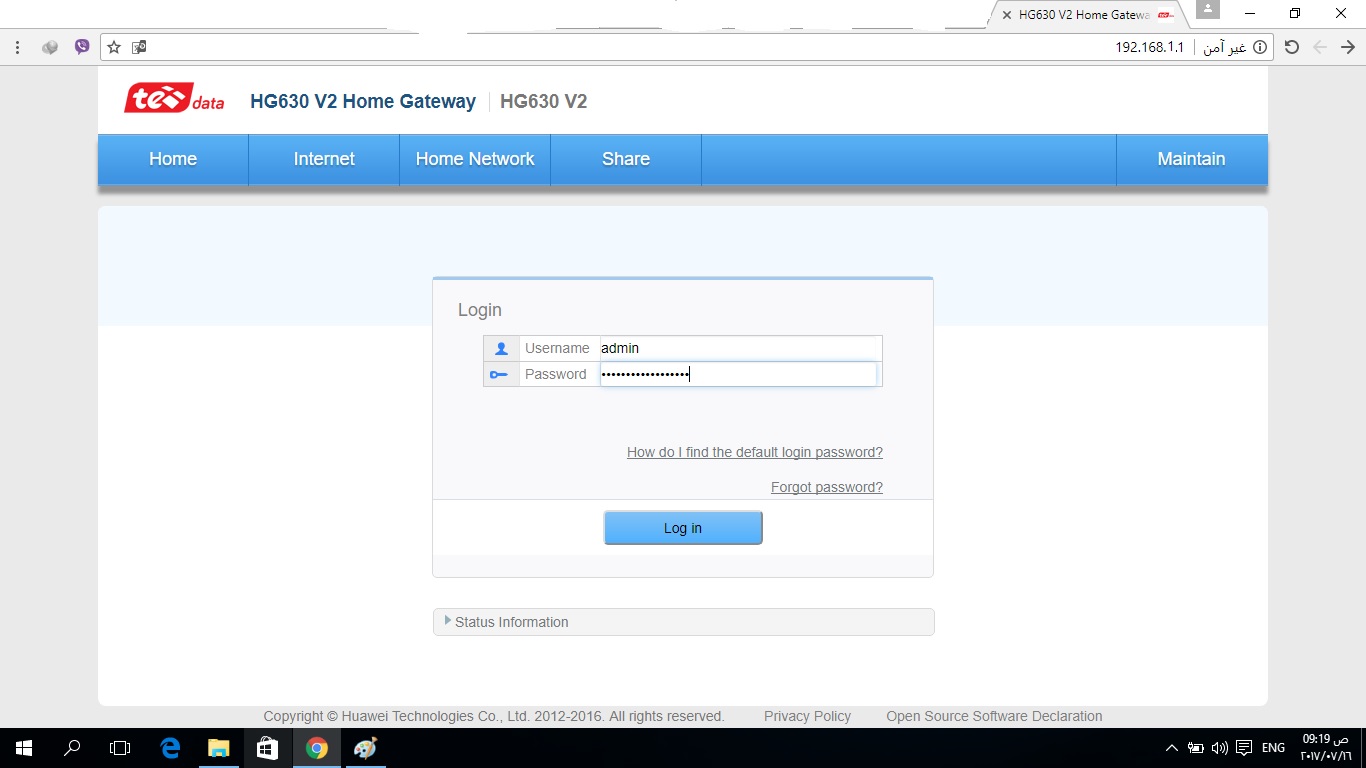The height and width of the screenshot is (768, 1366).
Task: Open the Home Network navigation tab
Action: [475, 159]
